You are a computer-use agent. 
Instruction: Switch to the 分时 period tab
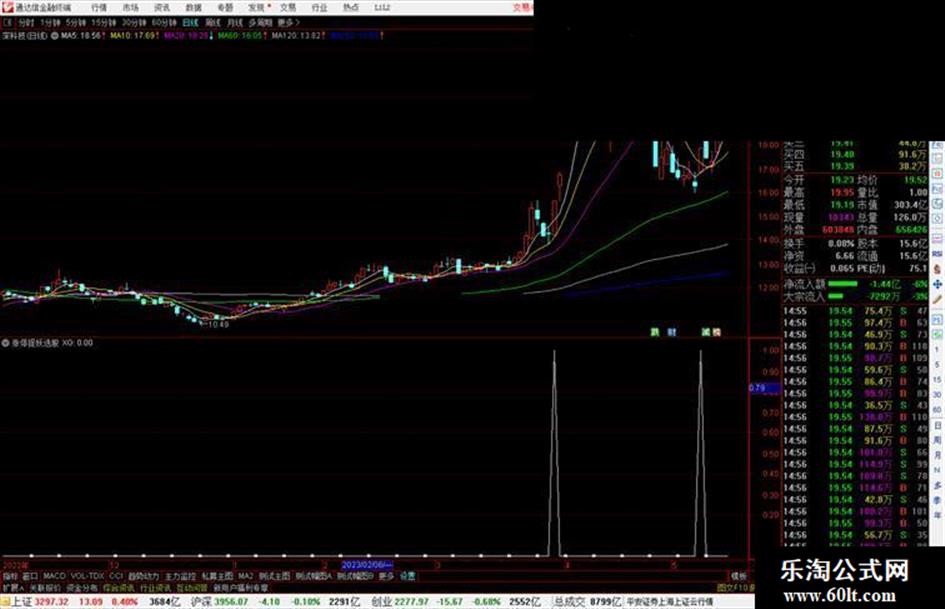coord(25,22)
